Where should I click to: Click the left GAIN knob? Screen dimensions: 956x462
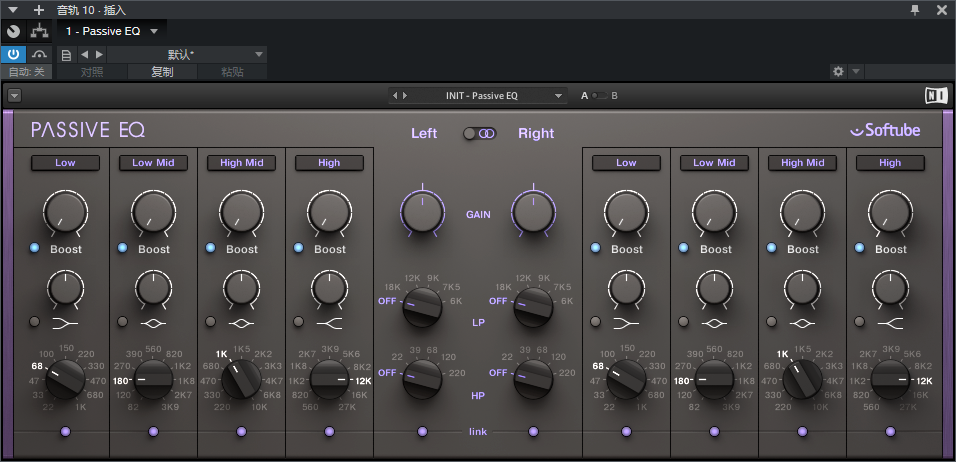pyautogui.click(x=422, y=211)
